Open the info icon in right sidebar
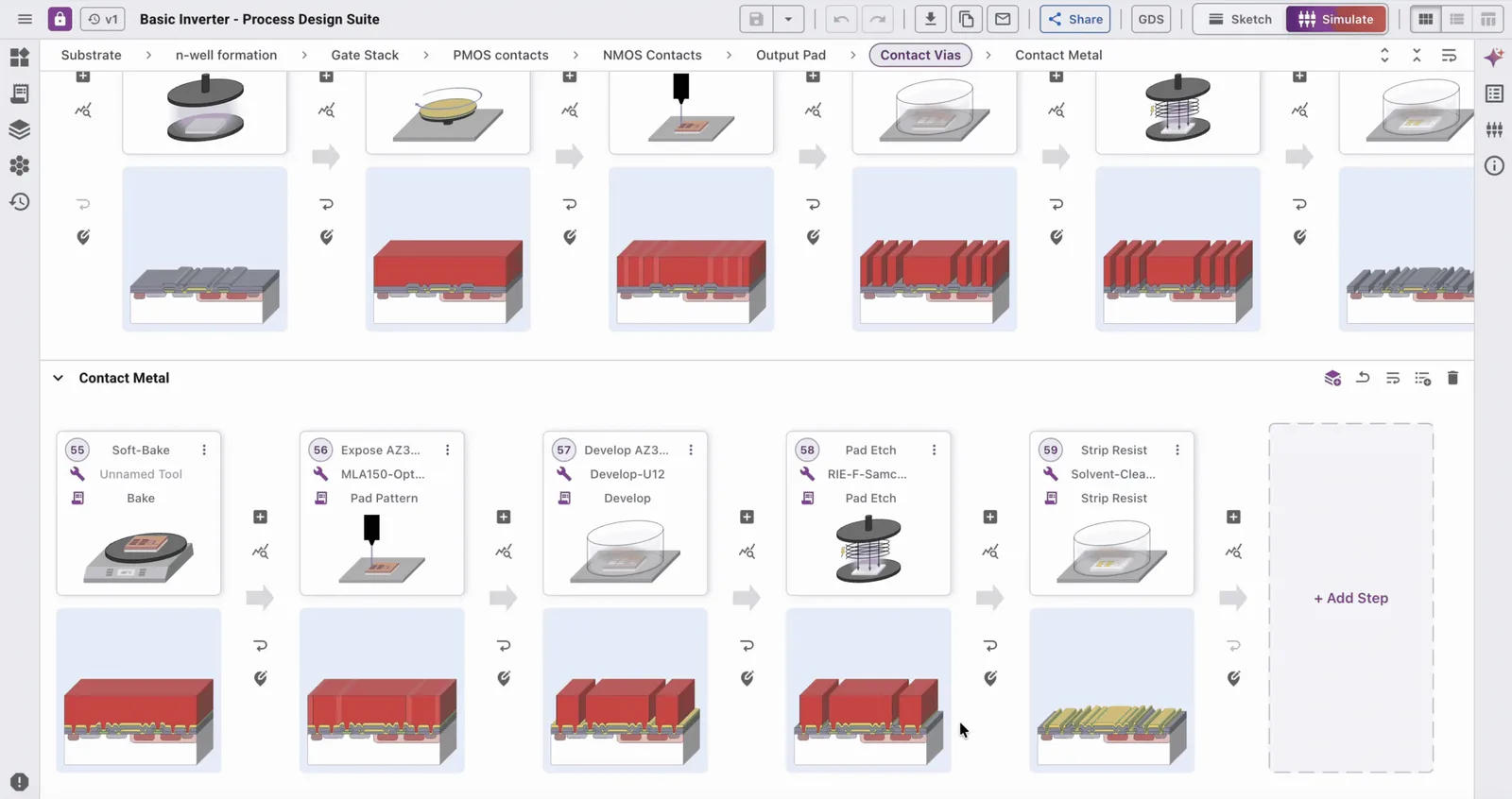 pos(1494,166)
